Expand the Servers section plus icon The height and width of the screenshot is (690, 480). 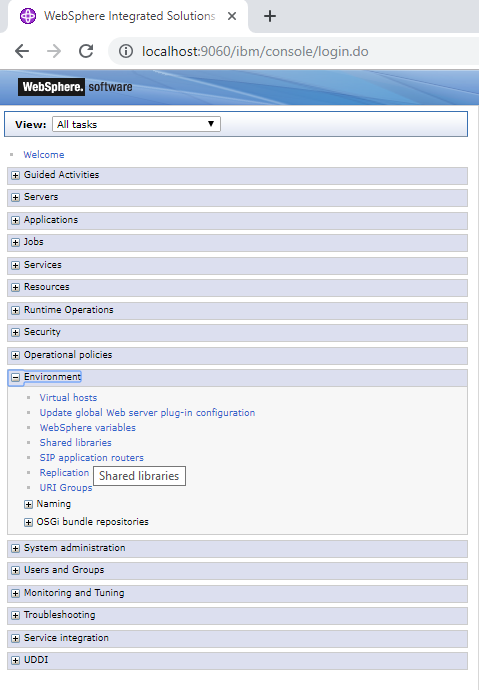[x=15, y=198]
